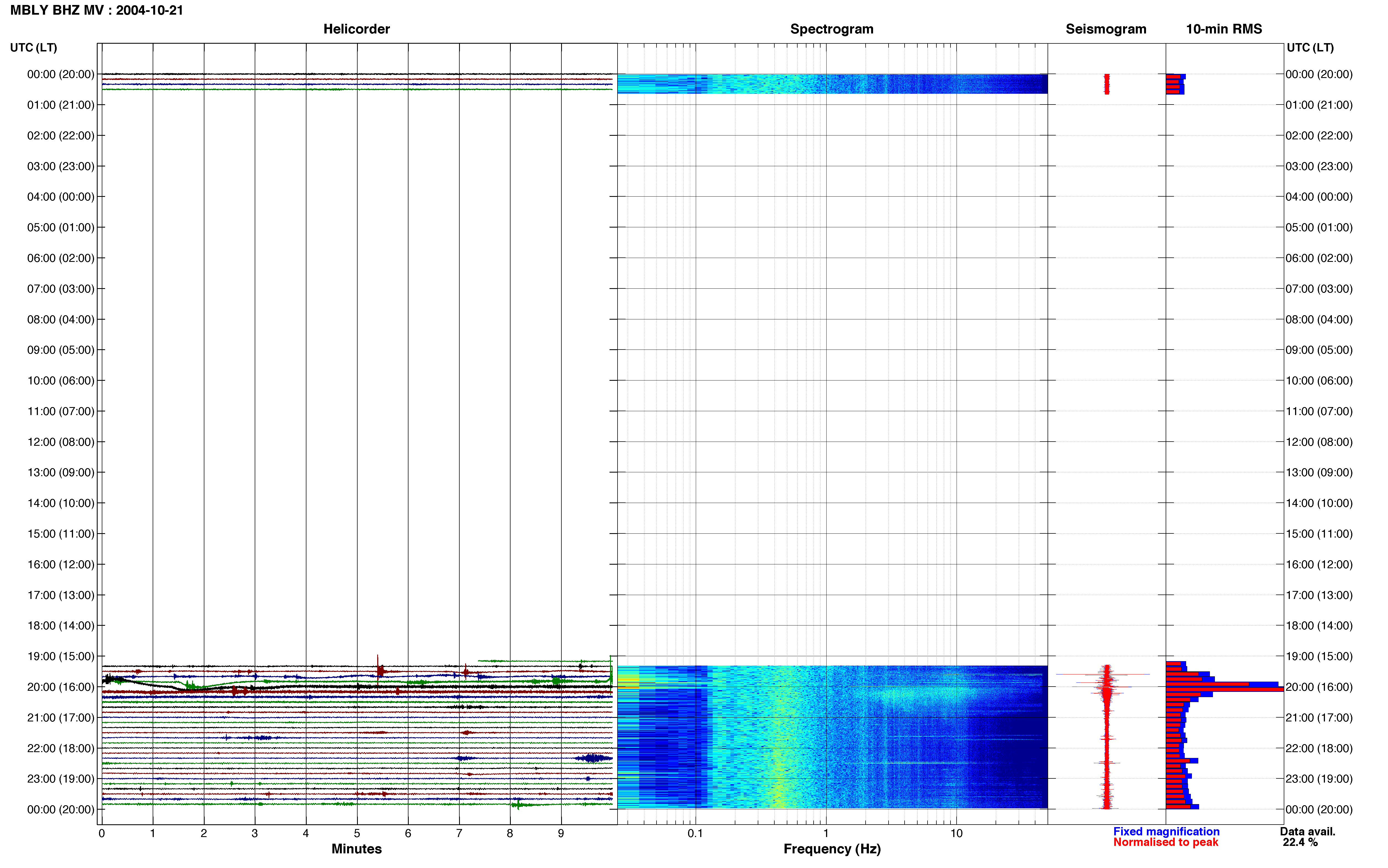Click the '5' tick on Minutes axis
Screen dimensions: 1388x868
click(x=357, y=833)
